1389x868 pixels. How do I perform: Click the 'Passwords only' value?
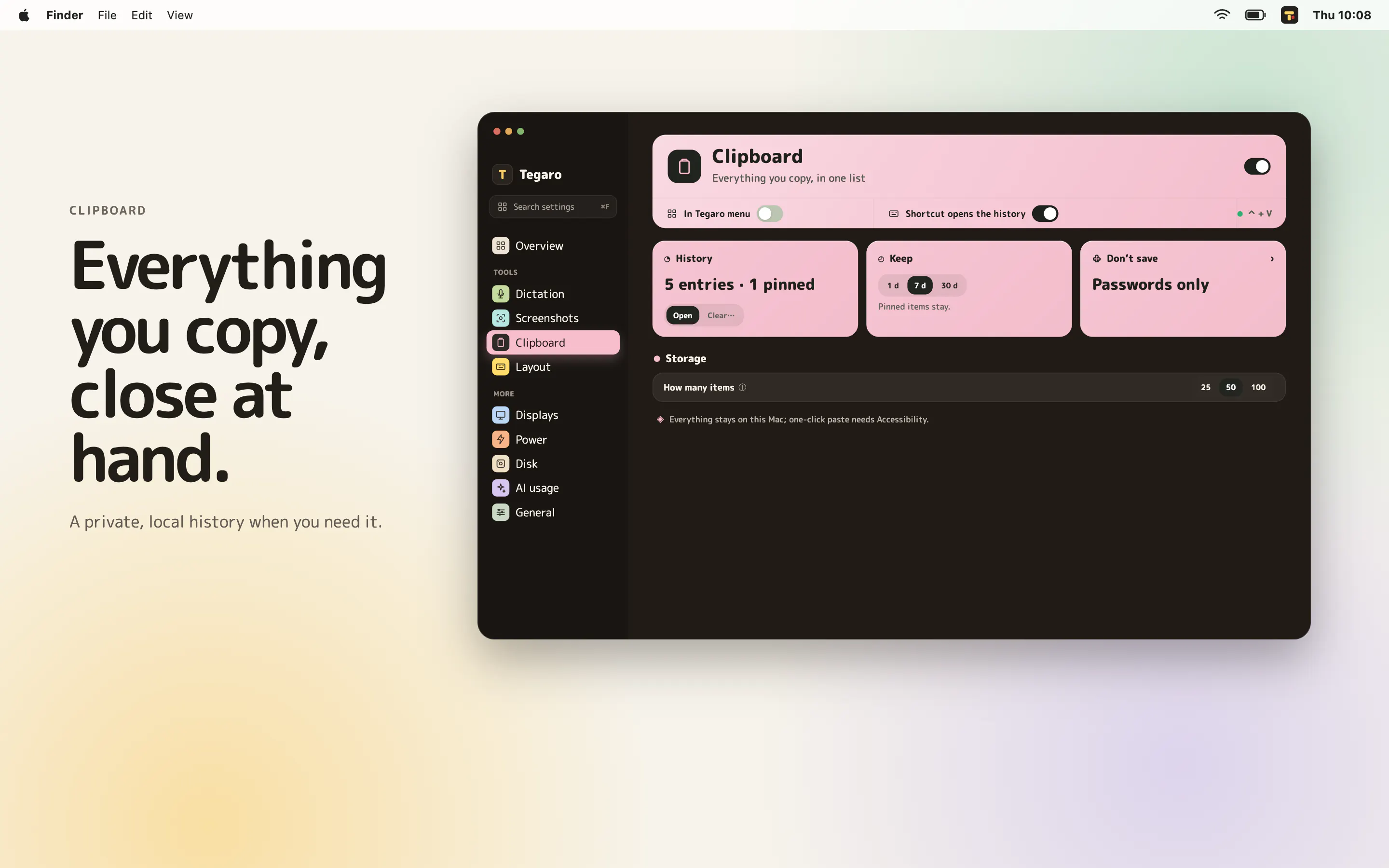coord(1150,285)
